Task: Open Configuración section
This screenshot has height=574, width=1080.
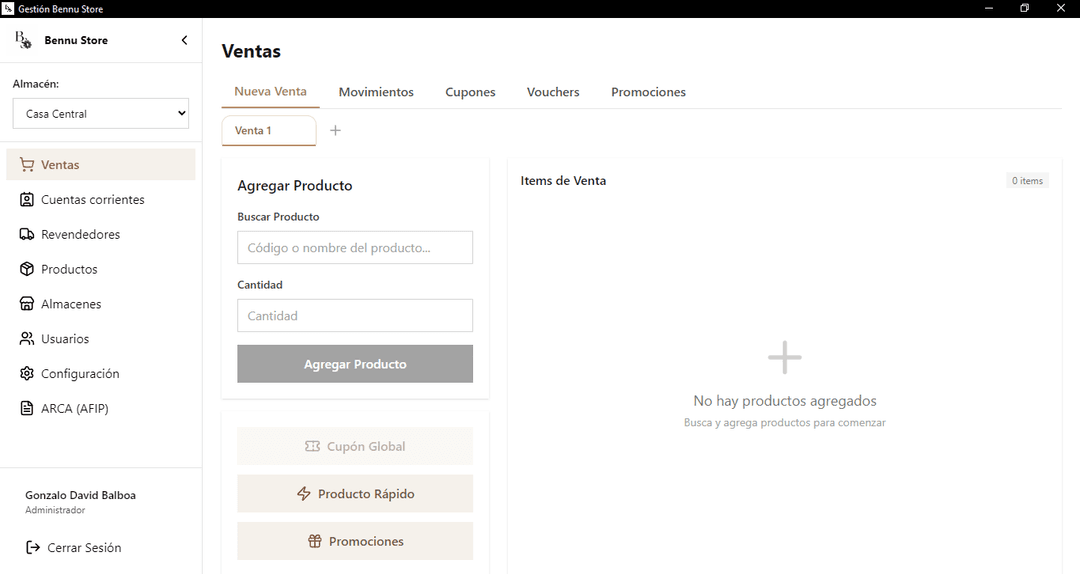Action: pyautogui.click(x=101, y=373)
